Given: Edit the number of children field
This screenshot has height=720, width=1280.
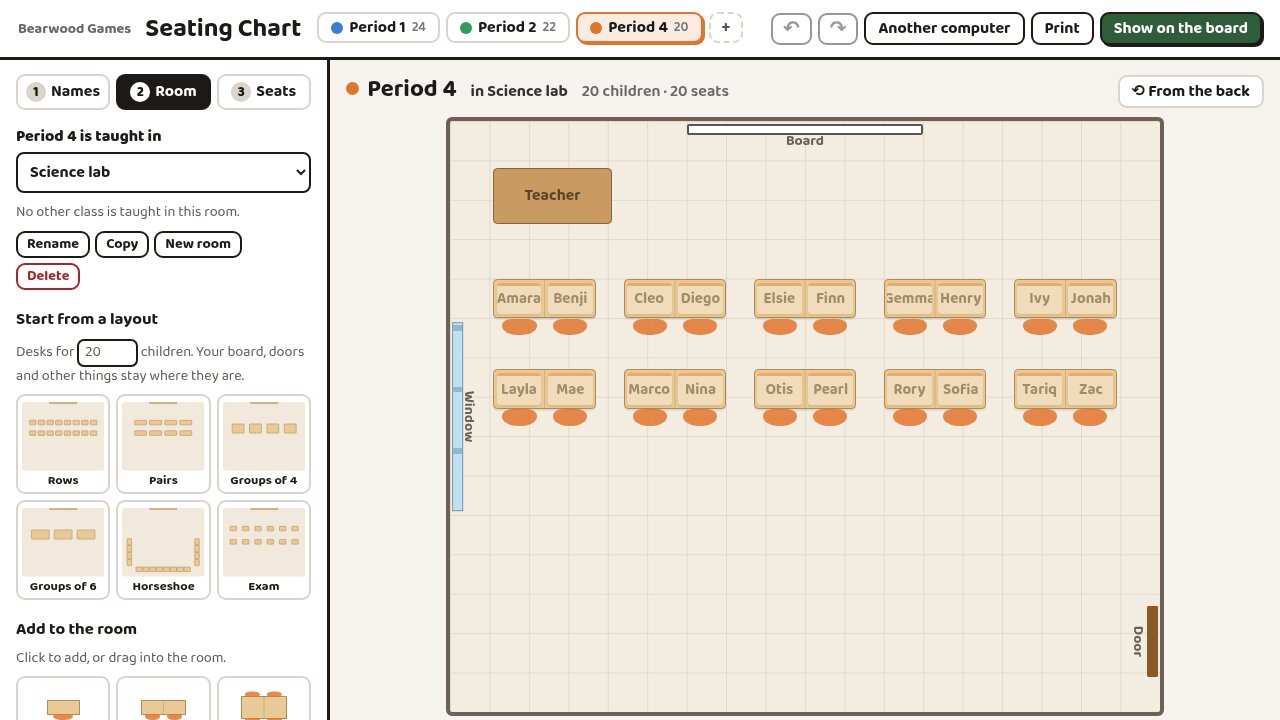Looking at the screenshot, I should [x=107, y=352].
